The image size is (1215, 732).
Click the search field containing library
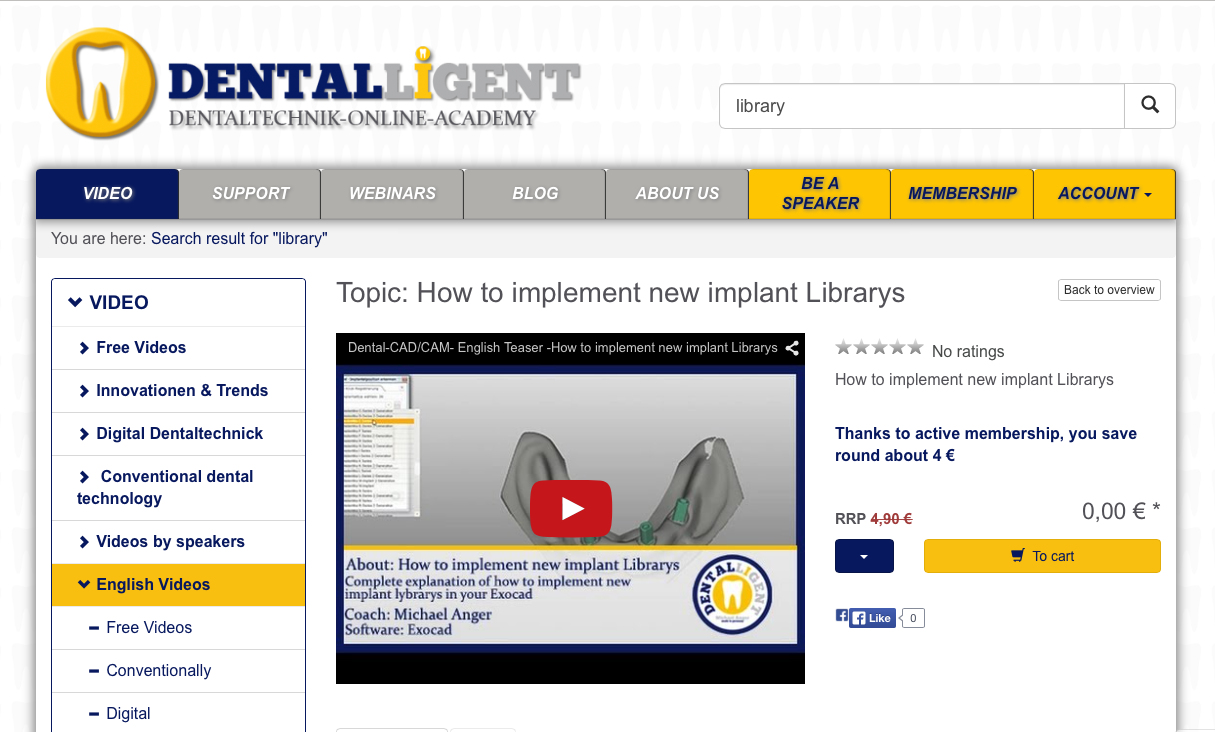pos(920,106)
